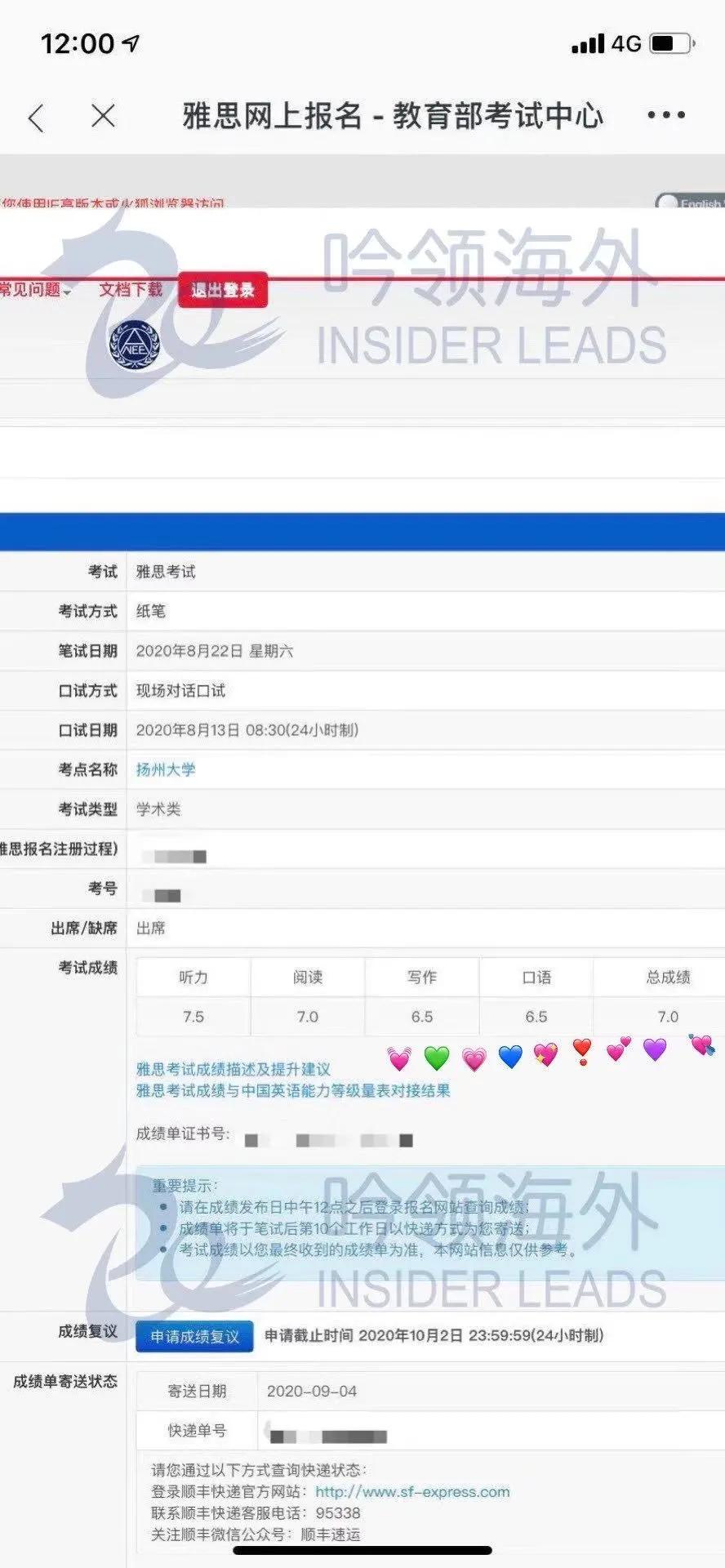Screen dimensions: 725x1568
Task: Open the three-dot more options menu
Action: pos(666,115)
